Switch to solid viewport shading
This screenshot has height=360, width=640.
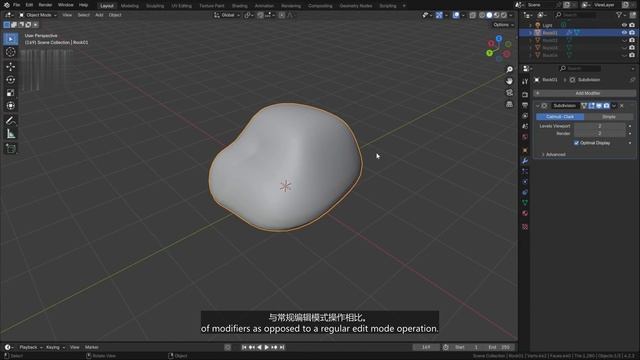(x=489, y=15)
